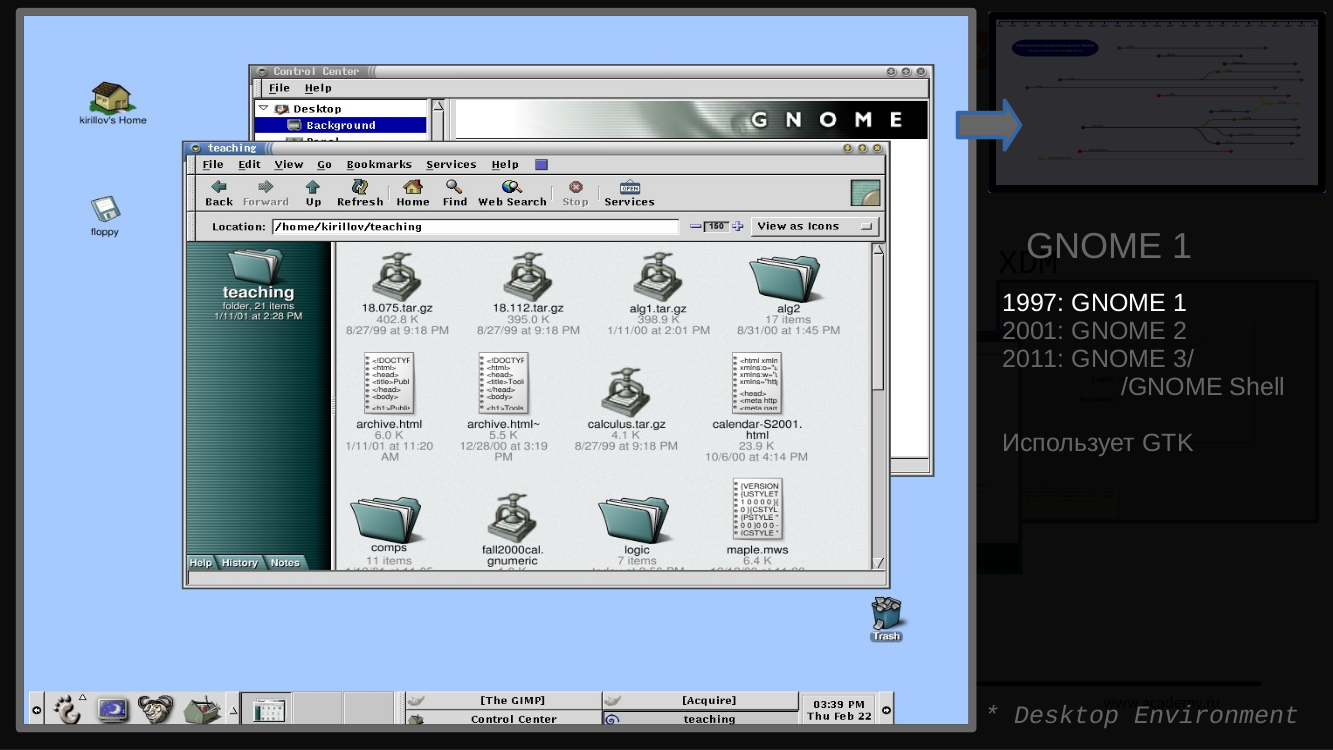
Task: Click the Control Center tree scroll-up arrow
Action: click(x=438, y=106)
